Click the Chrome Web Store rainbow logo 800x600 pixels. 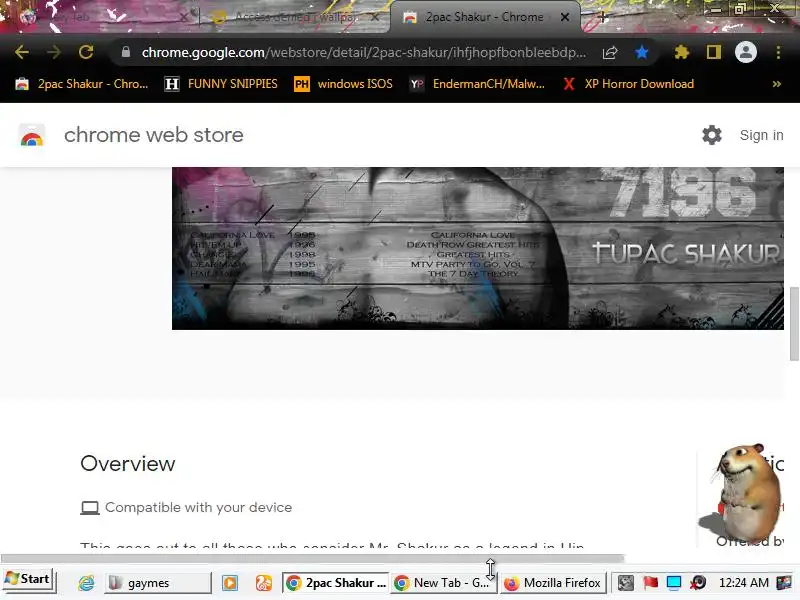pyautogui.click(x=32, y=135)
